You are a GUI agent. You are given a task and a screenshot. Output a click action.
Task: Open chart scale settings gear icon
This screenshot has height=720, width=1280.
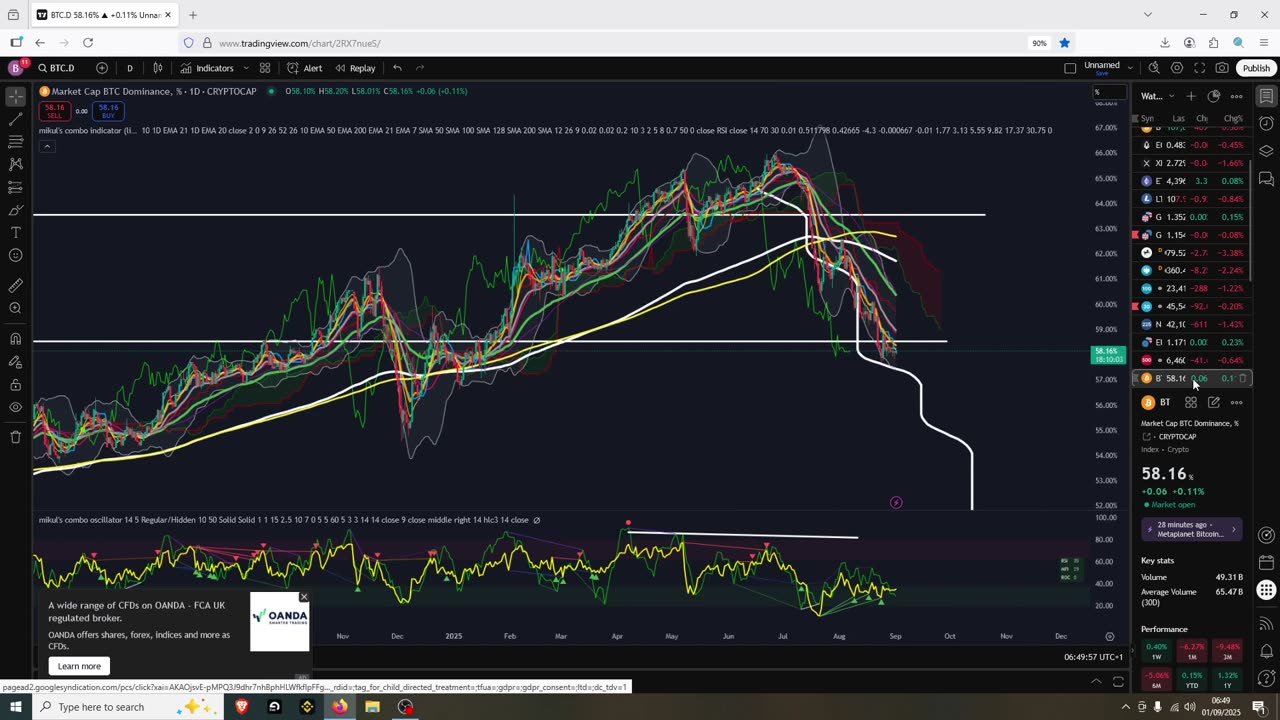(1110, 636)
